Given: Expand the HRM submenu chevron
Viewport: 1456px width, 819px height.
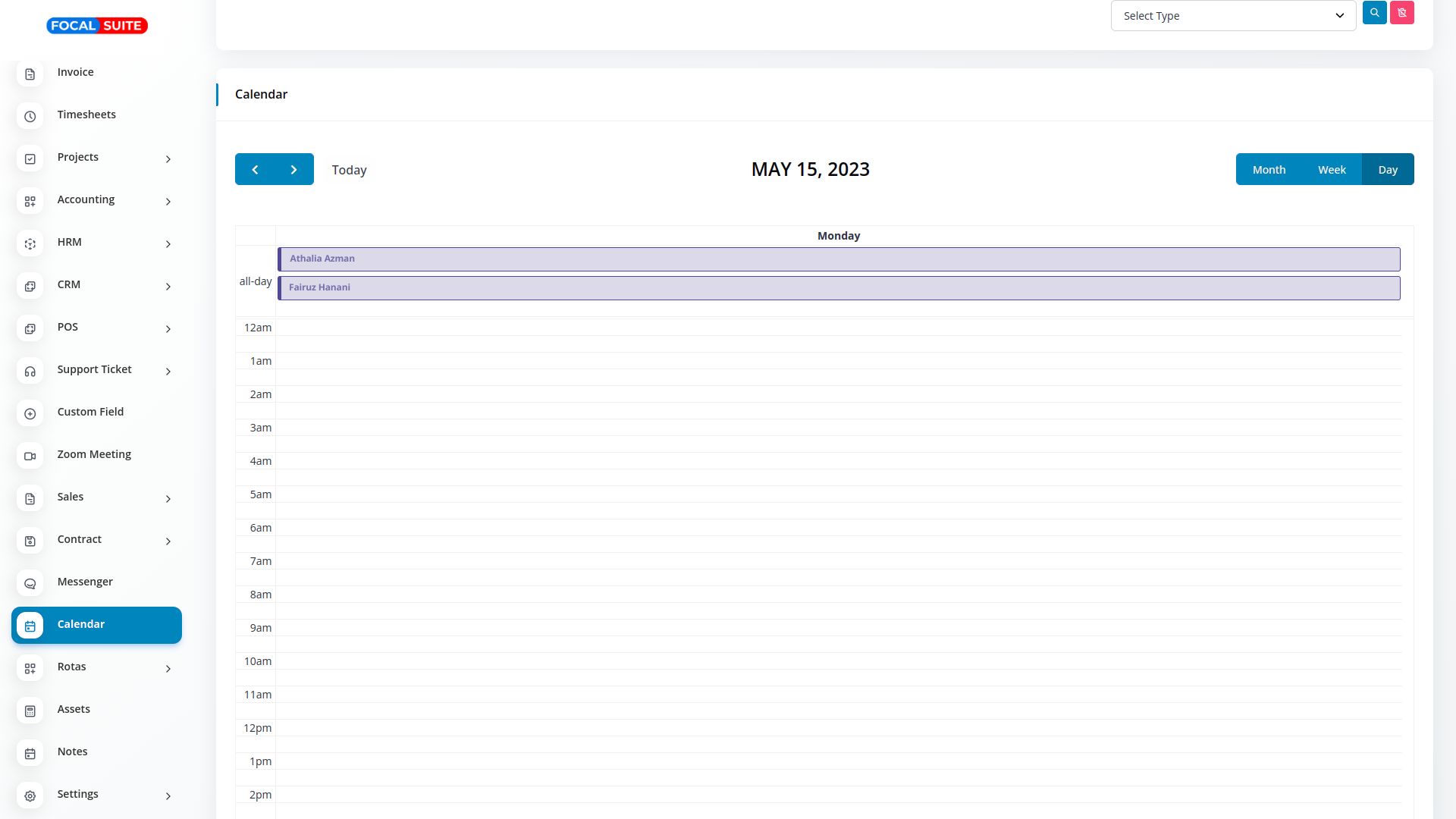Looking at the screenshot, I should pyautogui.click(x=168, y=243).
